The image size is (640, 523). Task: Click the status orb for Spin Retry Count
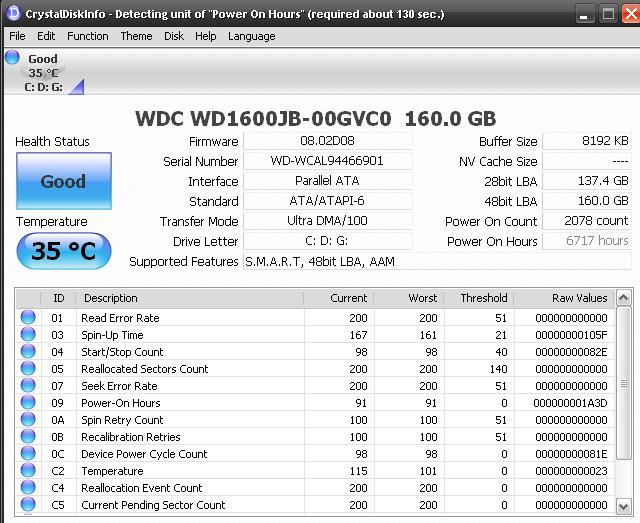pyautogui.click(x=28, y=419)
